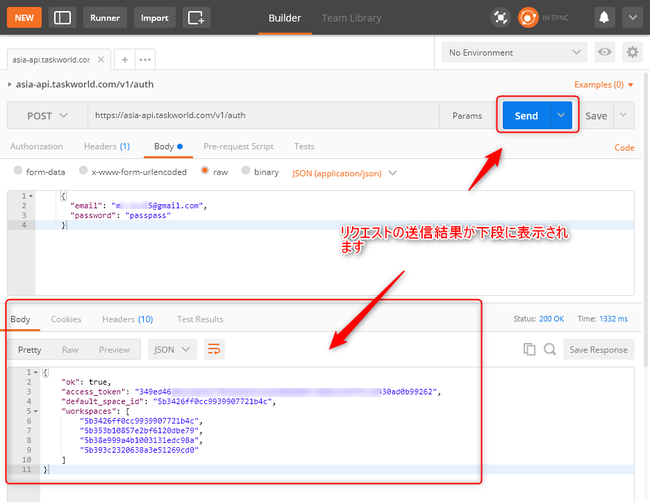Click the Save button

pyautogui.click(x=596, y=116)
